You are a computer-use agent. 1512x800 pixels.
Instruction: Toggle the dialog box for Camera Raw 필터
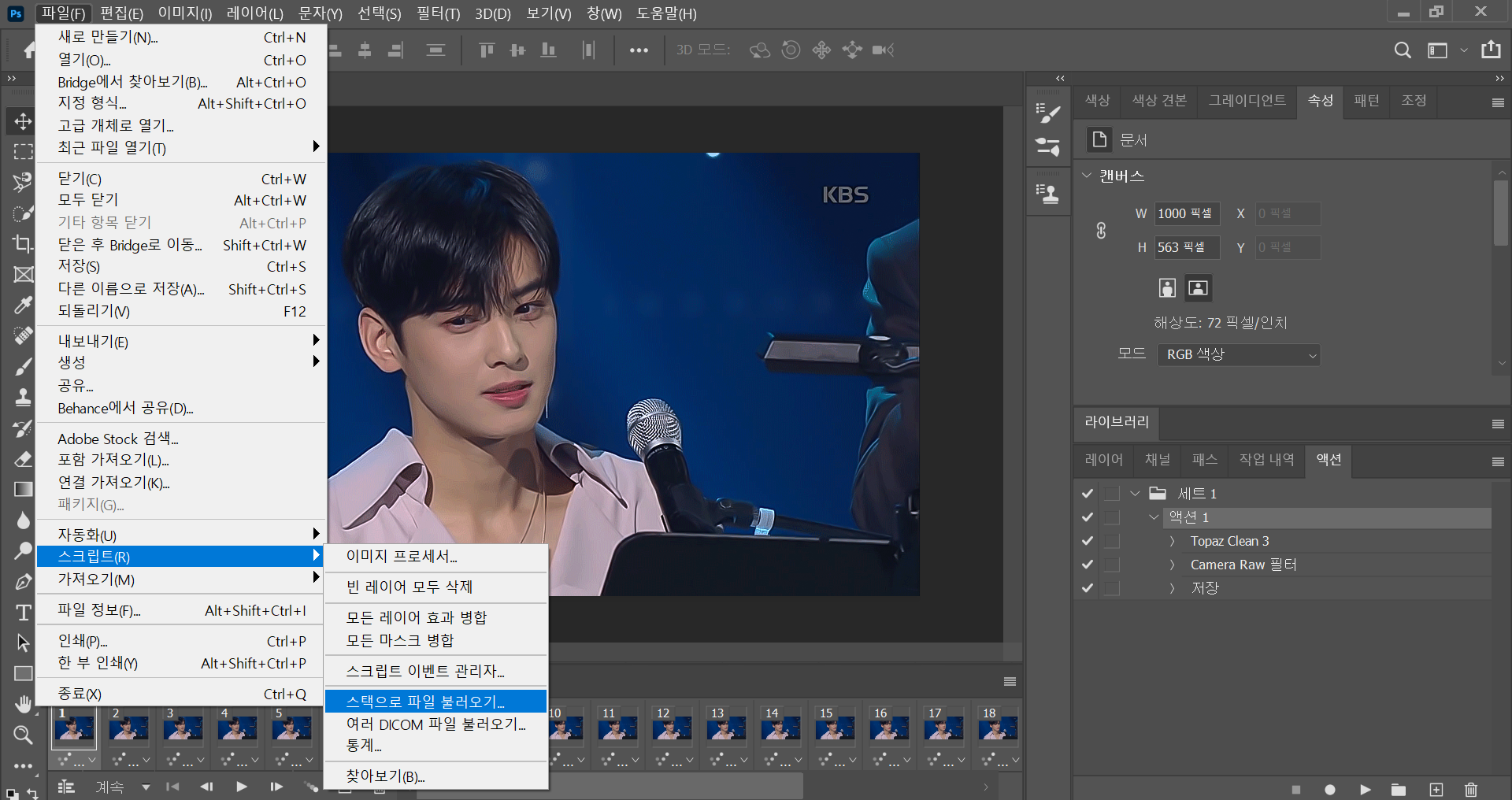tap(1112, 565)
